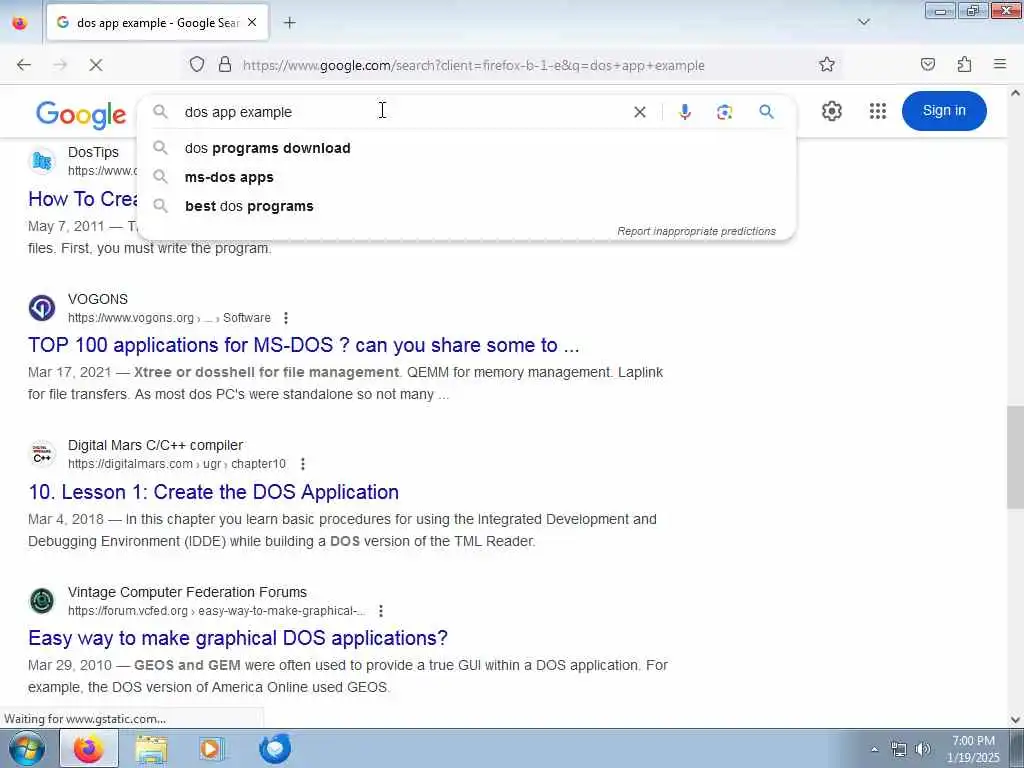1024x768 pixels.
Task: Click the site security padlock icon
Action: coord(225,65)
